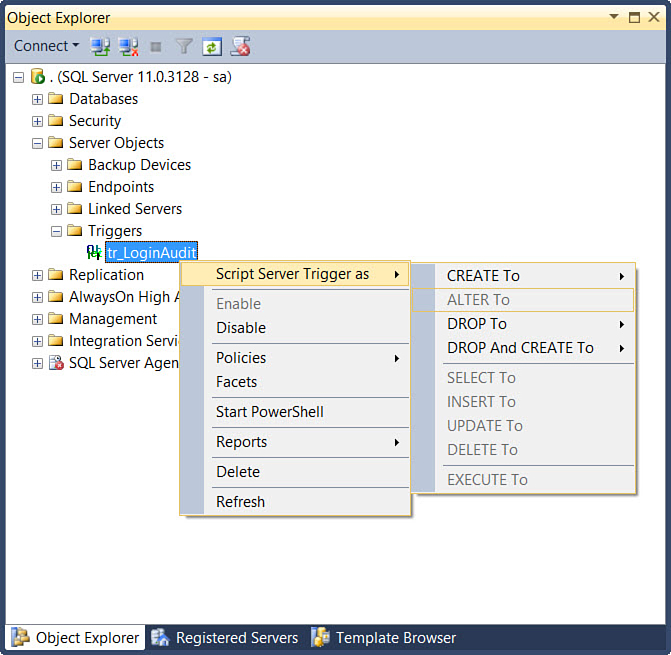This screenshot has width=671, height=655.
Task: Click the green Refresh toolbar icon
Action: coord(211,46)
